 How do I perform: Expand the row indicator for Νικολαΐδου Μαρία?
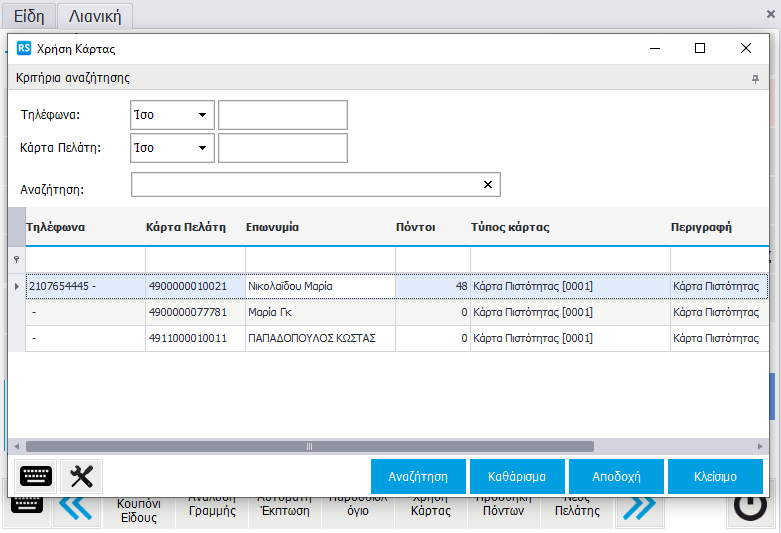16,286
